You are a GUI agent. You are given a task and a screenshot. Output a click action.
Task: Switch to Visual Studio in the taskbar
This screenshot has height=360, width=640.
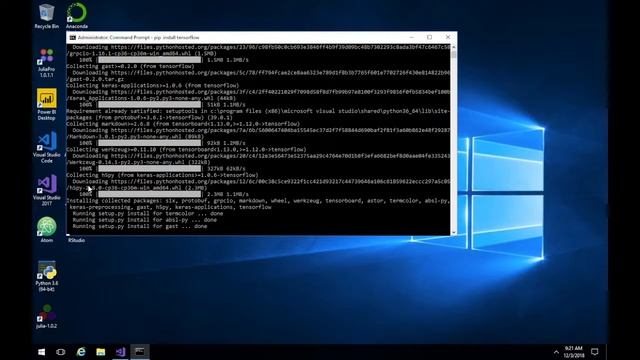(120, 352)
